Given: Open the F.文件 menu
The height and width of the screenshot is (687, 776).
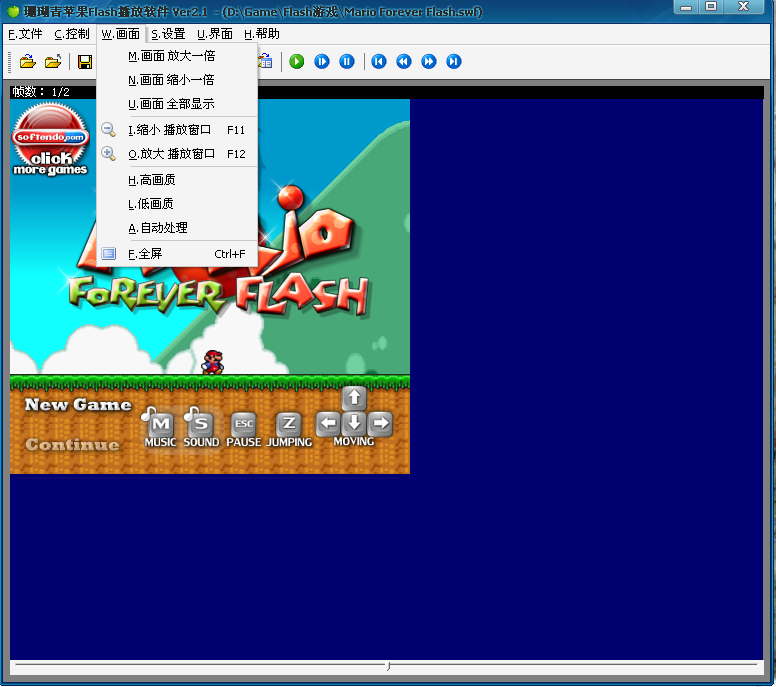Looking at the screenshot, I should point(25,34).
